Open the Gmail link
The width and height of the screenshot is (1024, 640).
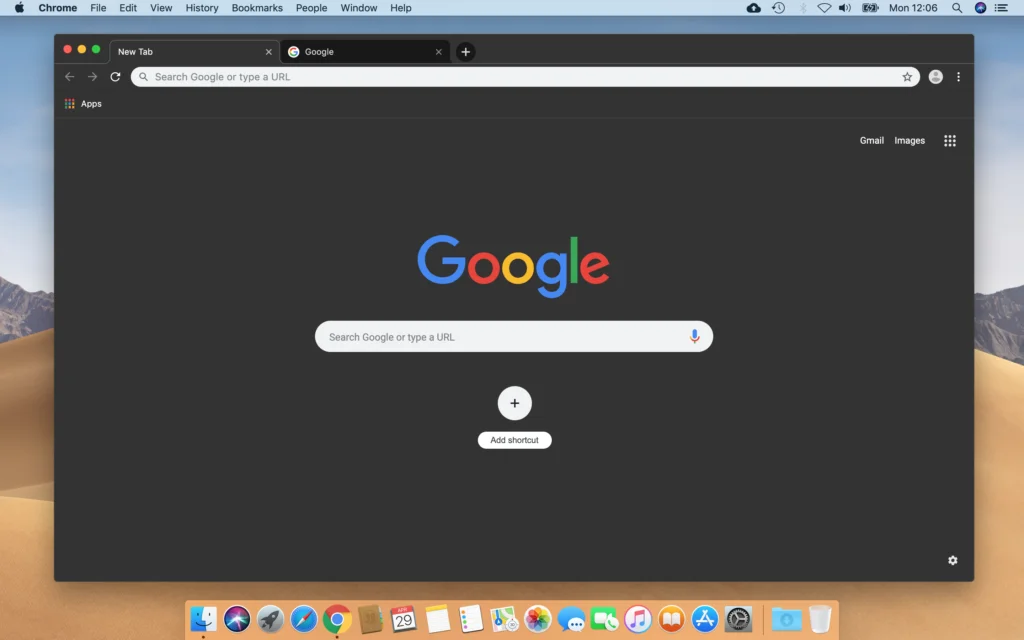[871, 140]
